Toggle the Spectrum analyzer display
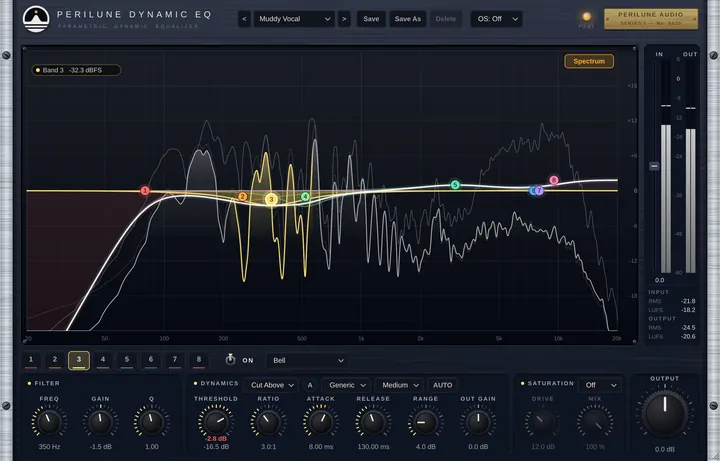This screenshot has width=720, height=461. 589,61
